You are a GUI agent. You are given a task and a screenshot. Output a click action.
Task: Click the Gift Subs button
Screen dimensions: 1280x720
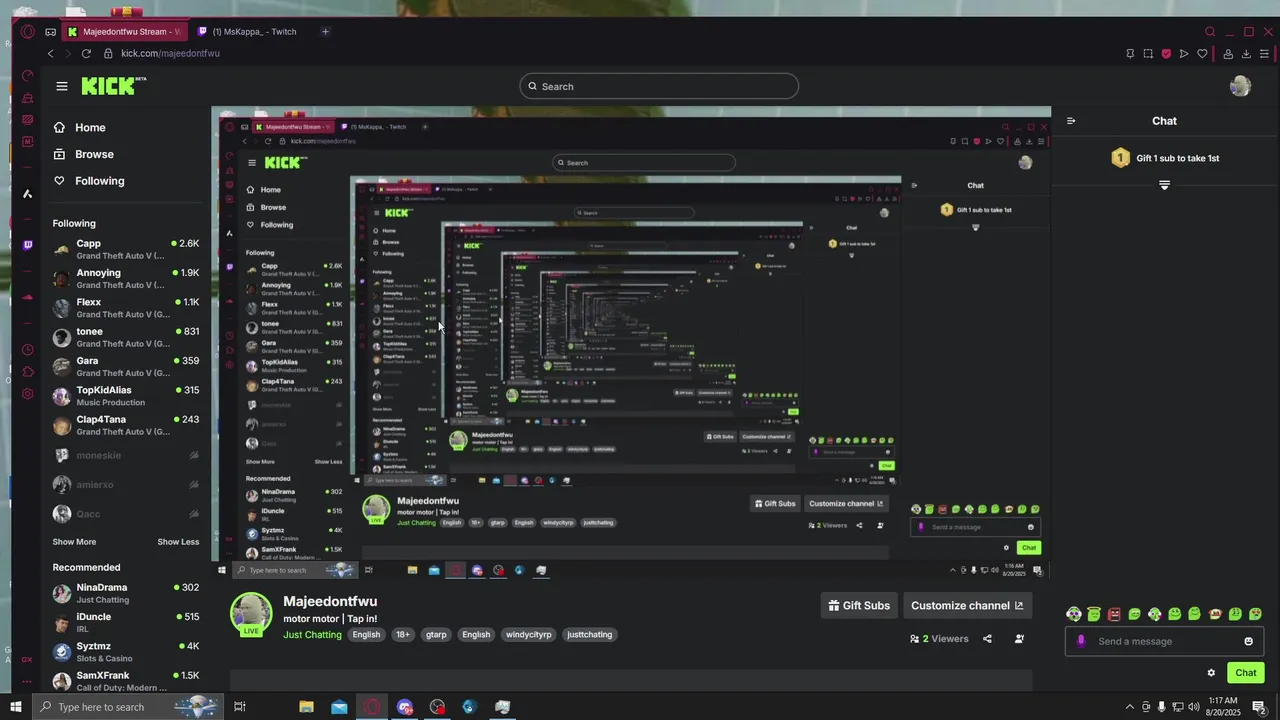pos(859,605)
